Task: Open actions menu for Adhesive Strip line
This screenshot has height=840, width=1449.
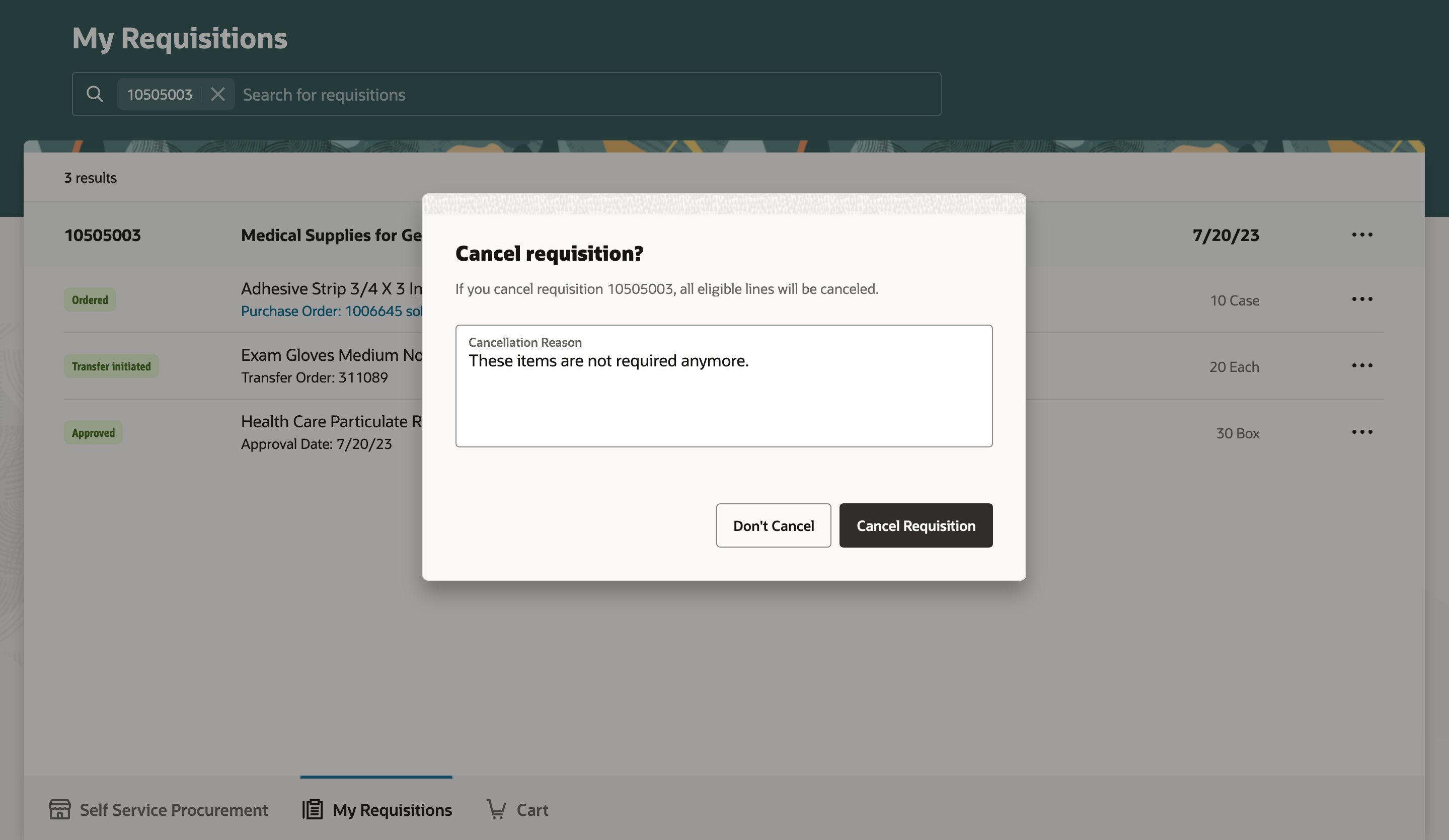Action: 1361,299
